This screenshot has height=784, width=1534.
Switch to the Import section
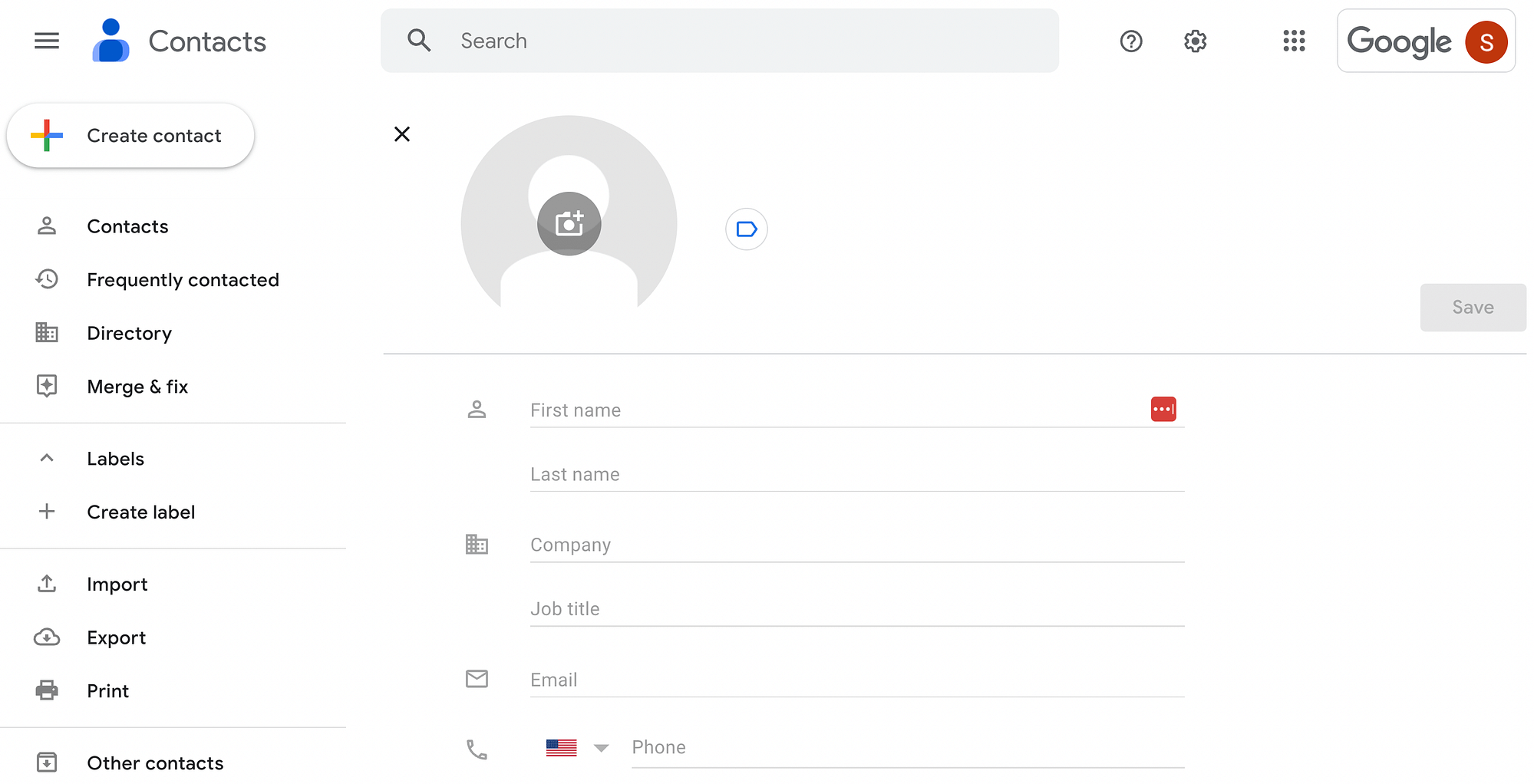click(x=117, y=584)
